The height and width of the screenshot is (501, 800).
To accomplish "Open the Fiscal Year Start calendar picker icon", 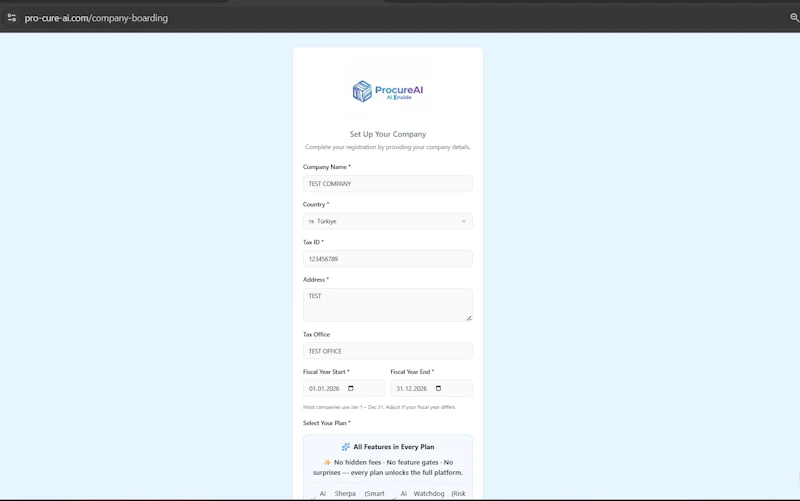I will pos(351,388).
